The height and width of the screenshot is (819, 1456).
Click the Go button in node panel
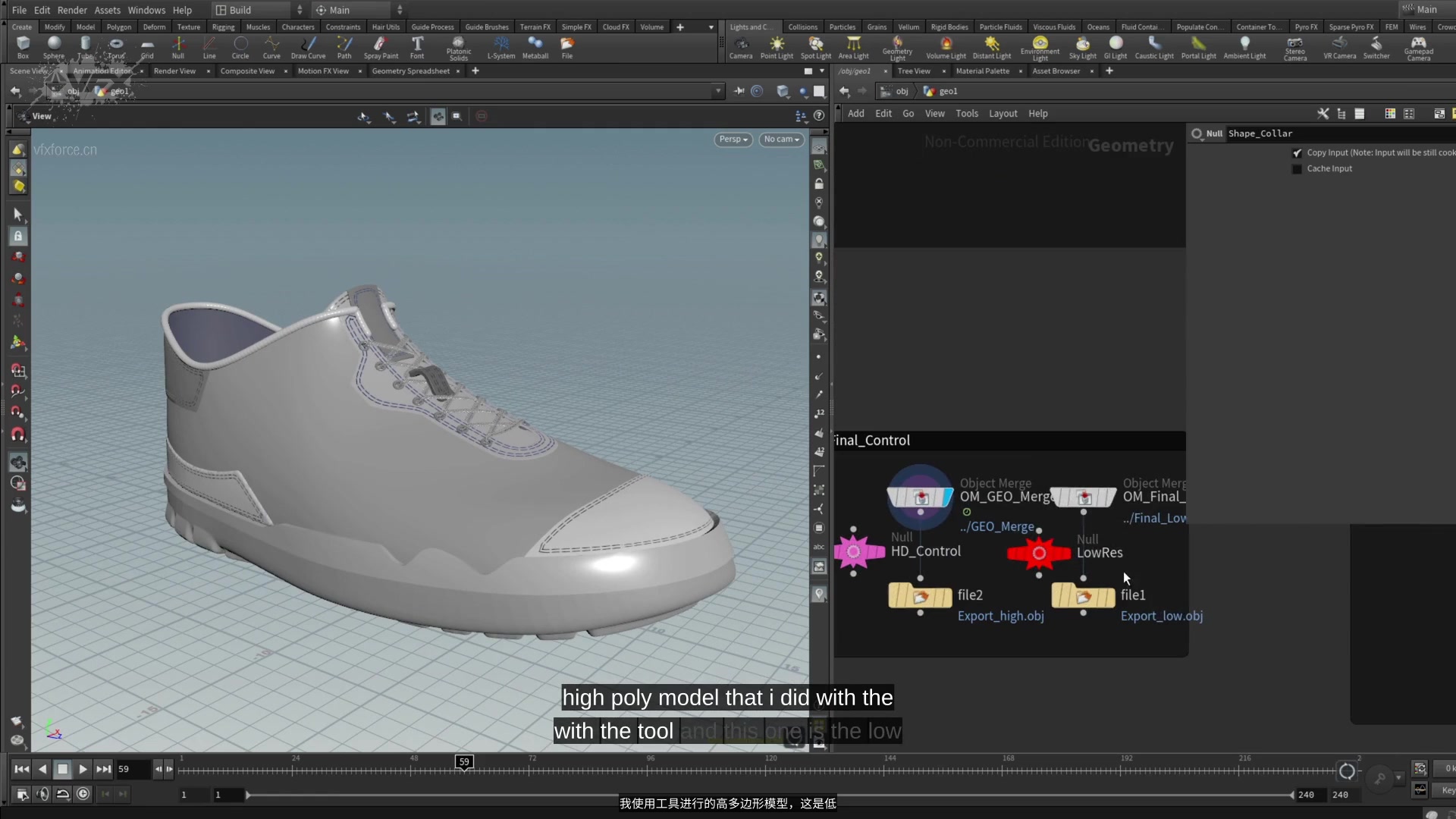click(x=908, y=113)
